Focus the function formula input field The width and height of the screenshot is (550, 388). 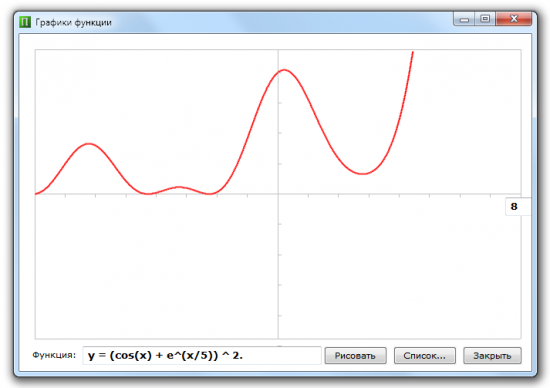pyautogui.click(x=202, y=356)
